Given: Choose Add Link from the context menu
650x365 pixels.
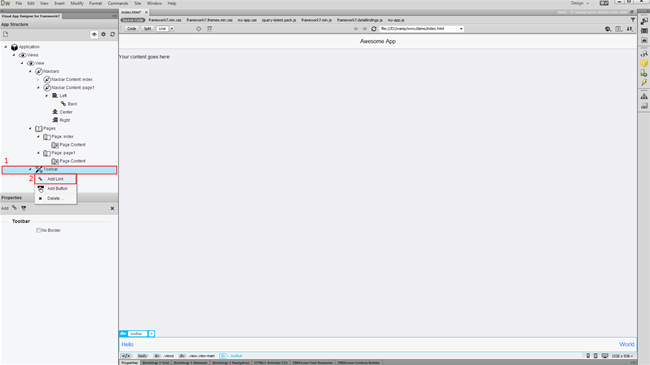Looking at the screenshot, I should [x=56, y=179].
